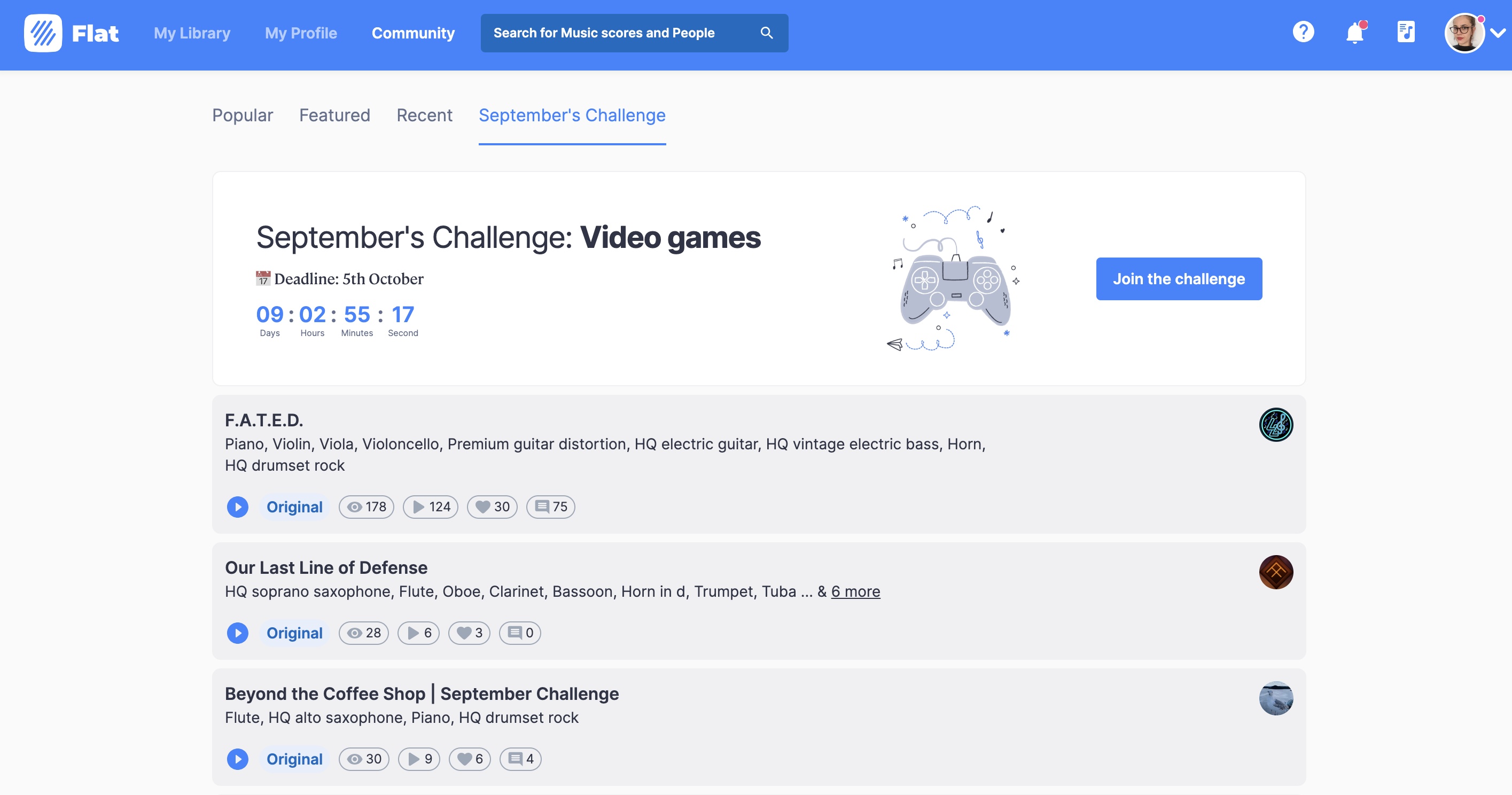Image resolution: width=1512 pixels, height=795 pixels.
Task: View comments count on F.A.T.E.D.
Action: point(550,506)
